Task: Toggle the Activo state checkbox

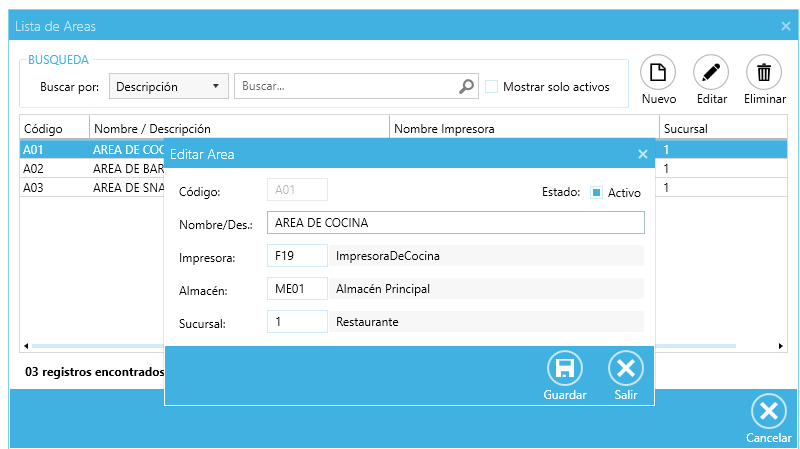Action: [x=596, y=192]
